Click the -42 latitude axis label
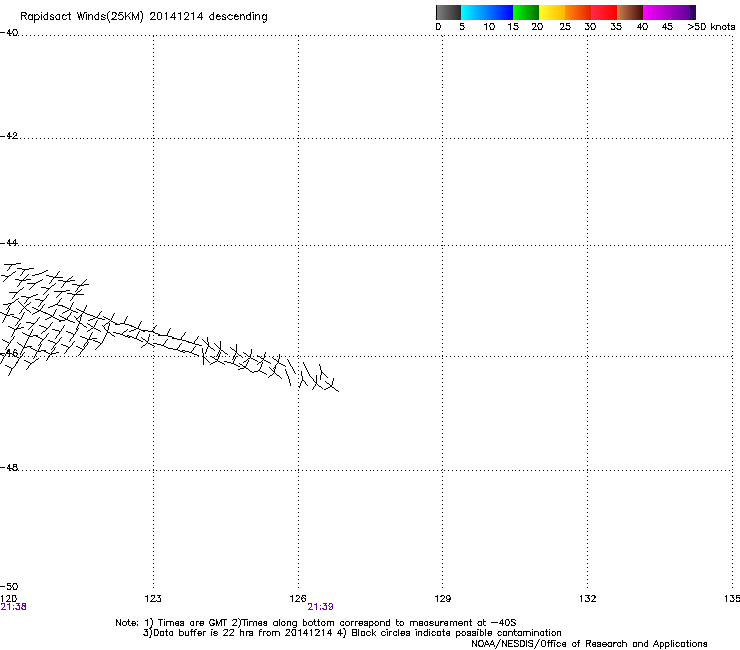The width and height of the screenshot is (740, 650). (9, 135)
